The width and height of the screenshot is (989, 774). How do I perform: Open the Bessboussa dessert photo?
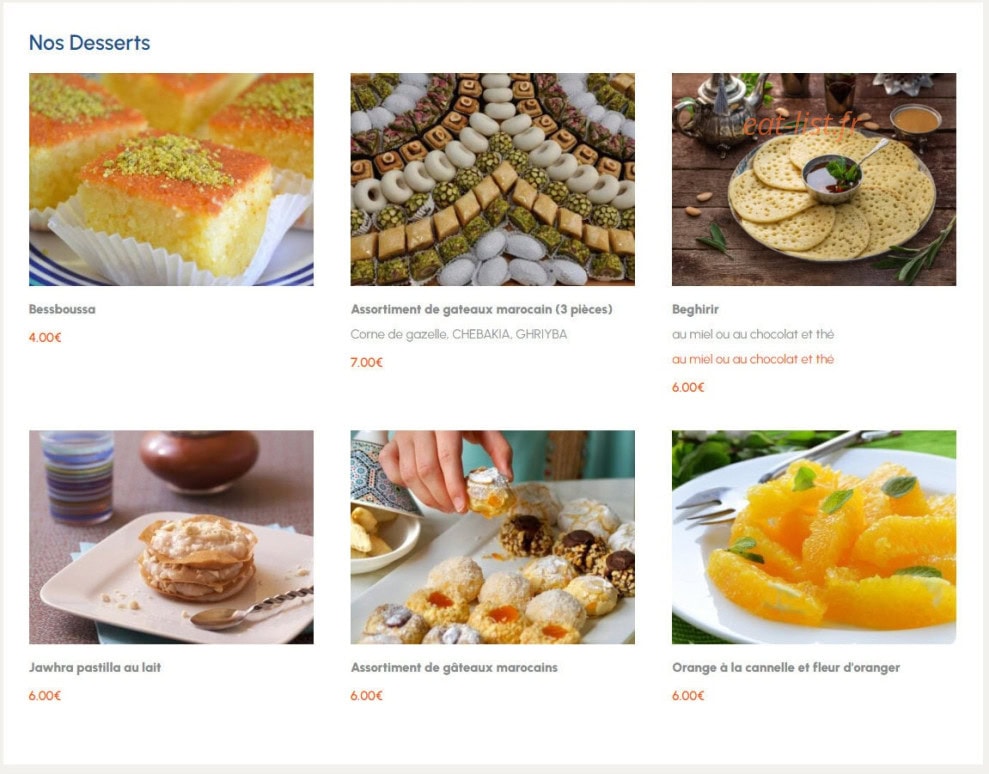coord(171,180)
